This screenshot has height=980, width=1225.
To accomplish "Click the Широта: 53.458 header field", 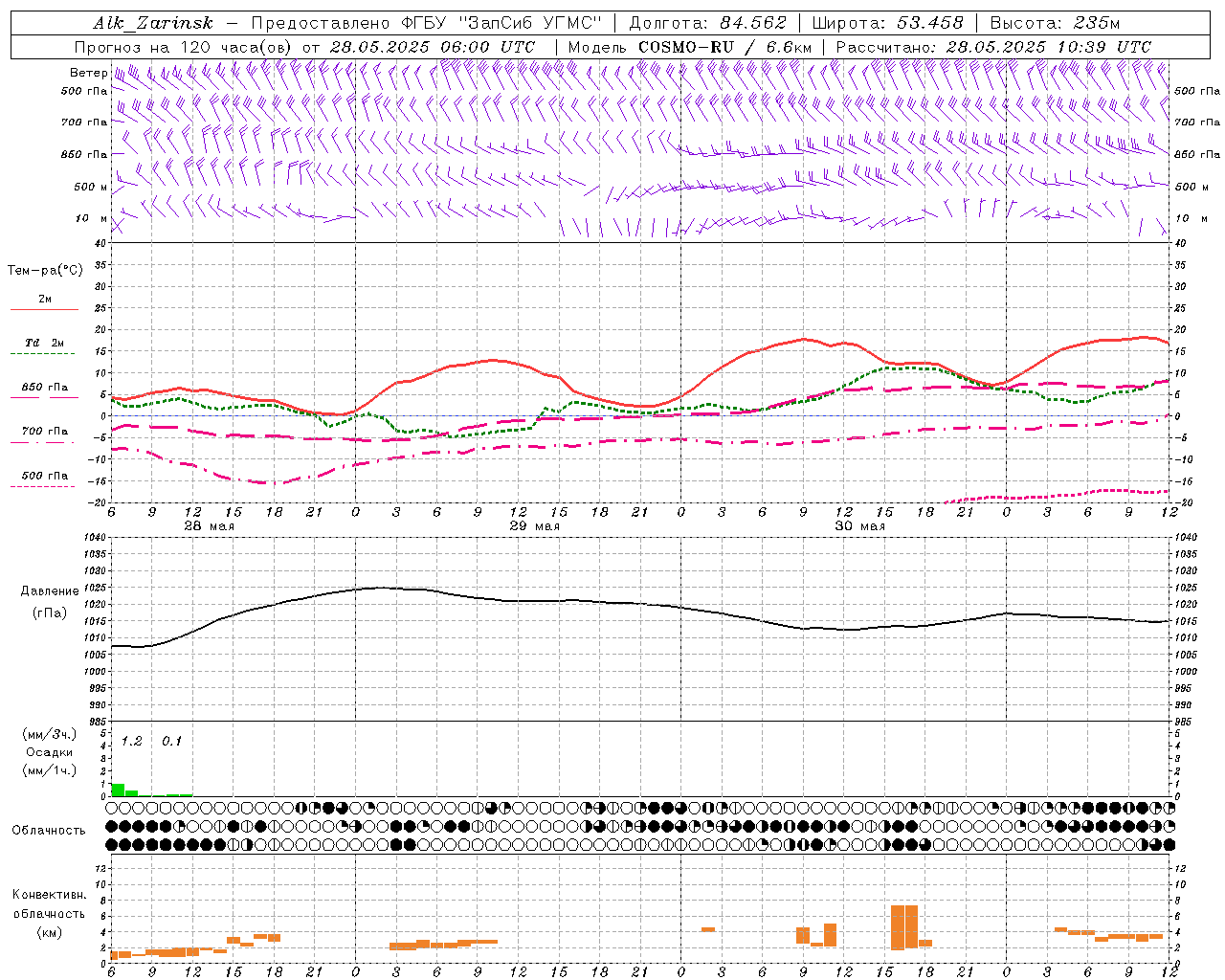I will [887, 23].
